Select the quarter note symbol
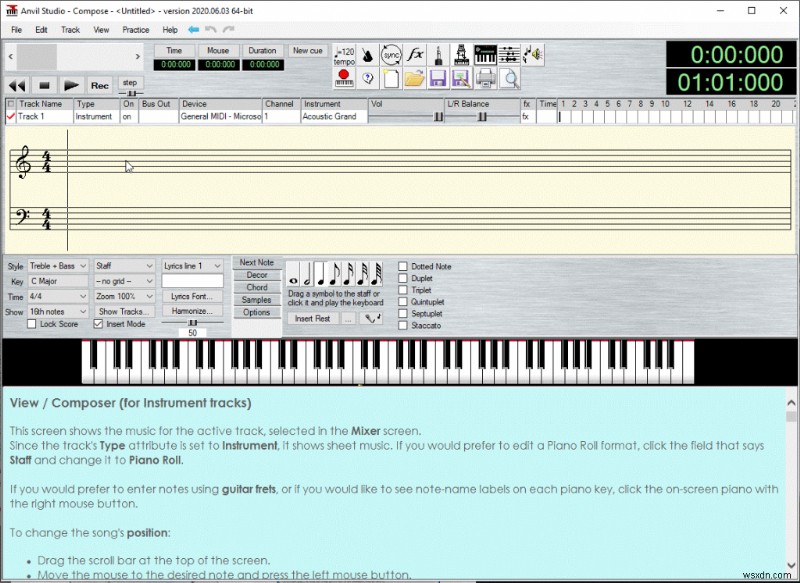Viewport: 800px width, 583px height. pyautogui.click(x=320, y=274)
